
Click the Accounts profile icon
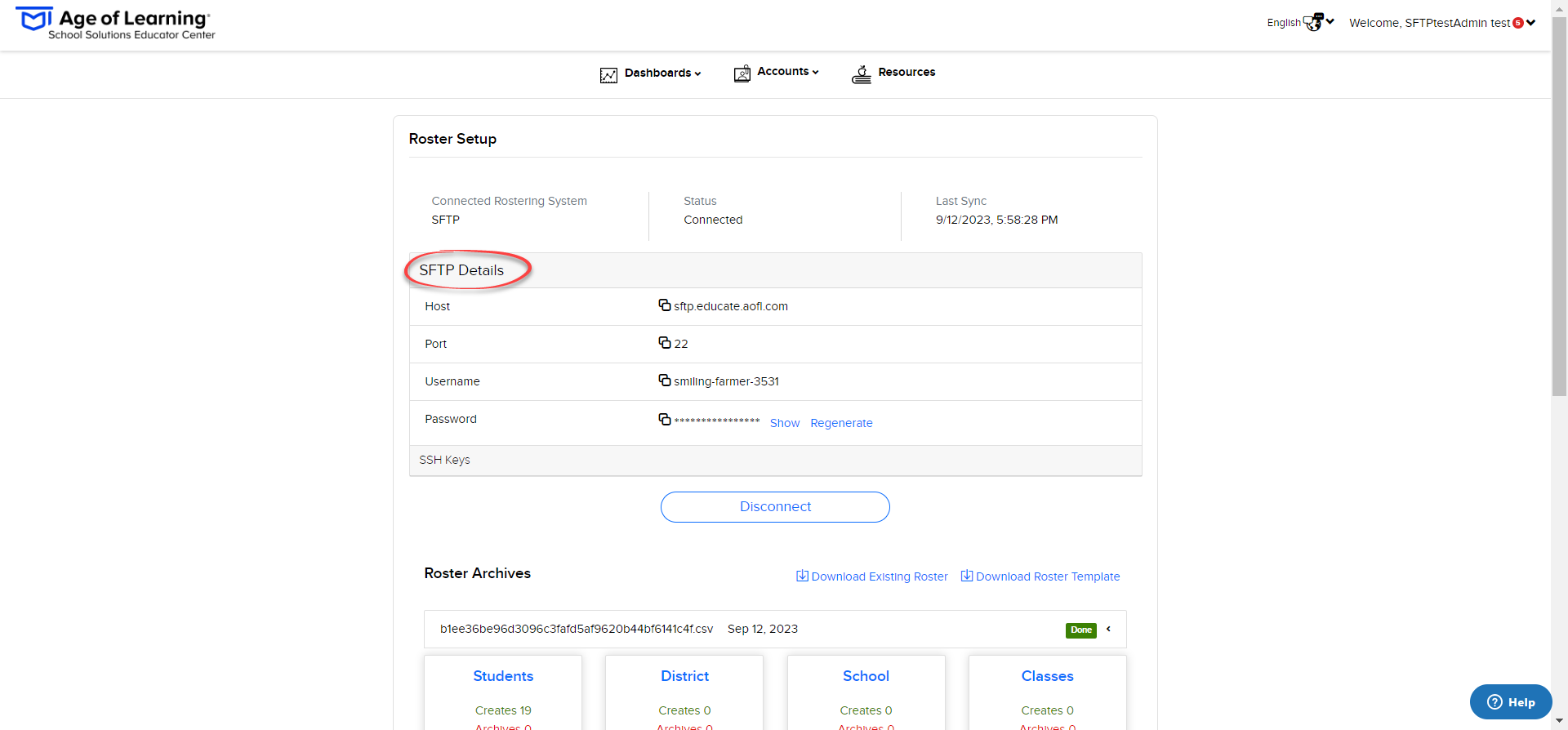pyautogui.click(x=742, y=73)
